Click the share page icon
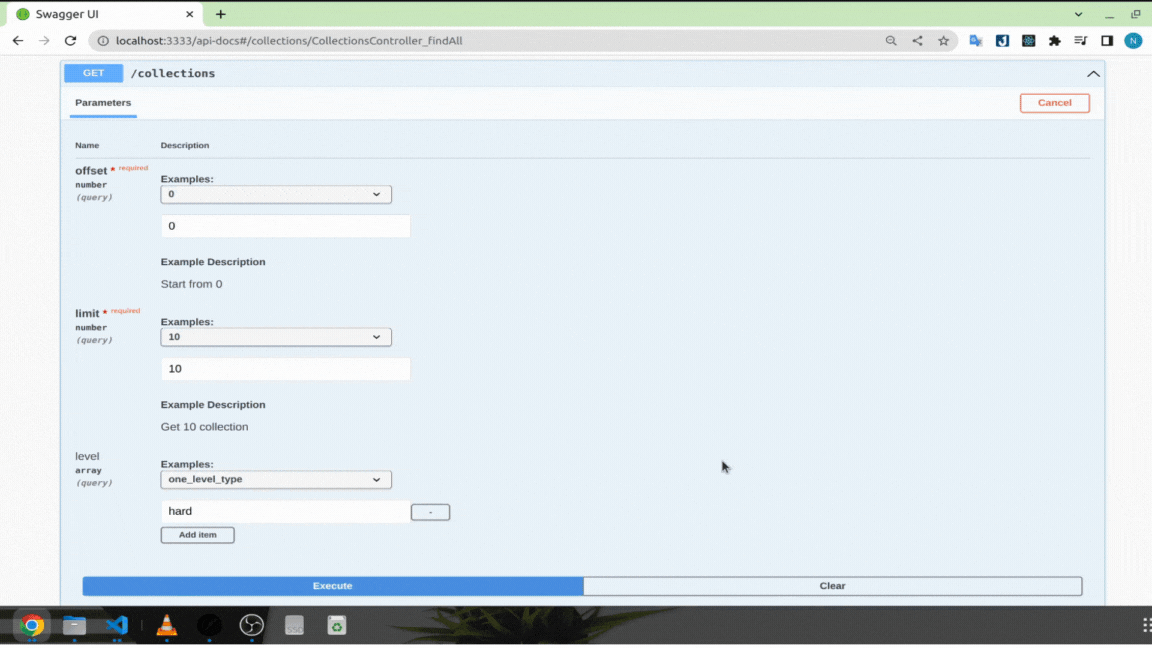 pyautogui.click(x=917, y=40)
